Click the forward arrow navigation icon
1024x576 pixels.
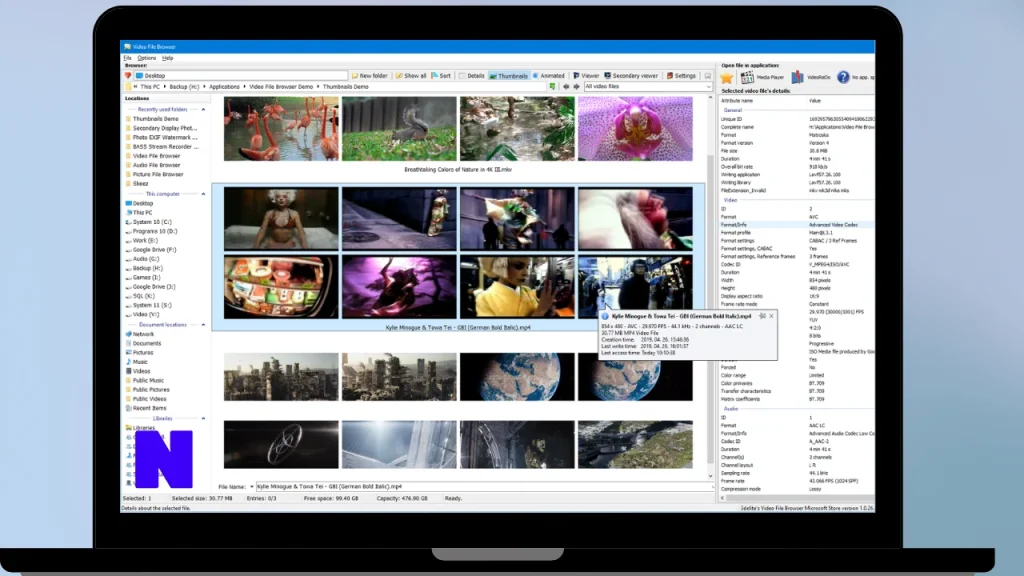576,86
